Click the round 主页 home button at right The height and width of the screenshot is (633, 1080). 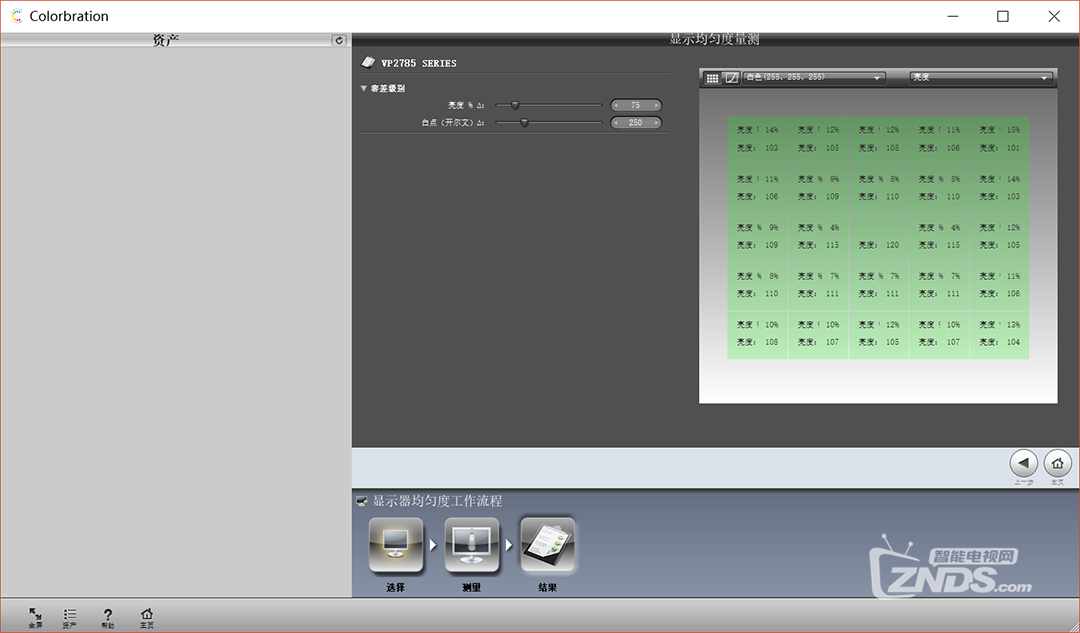[1057, 463]
